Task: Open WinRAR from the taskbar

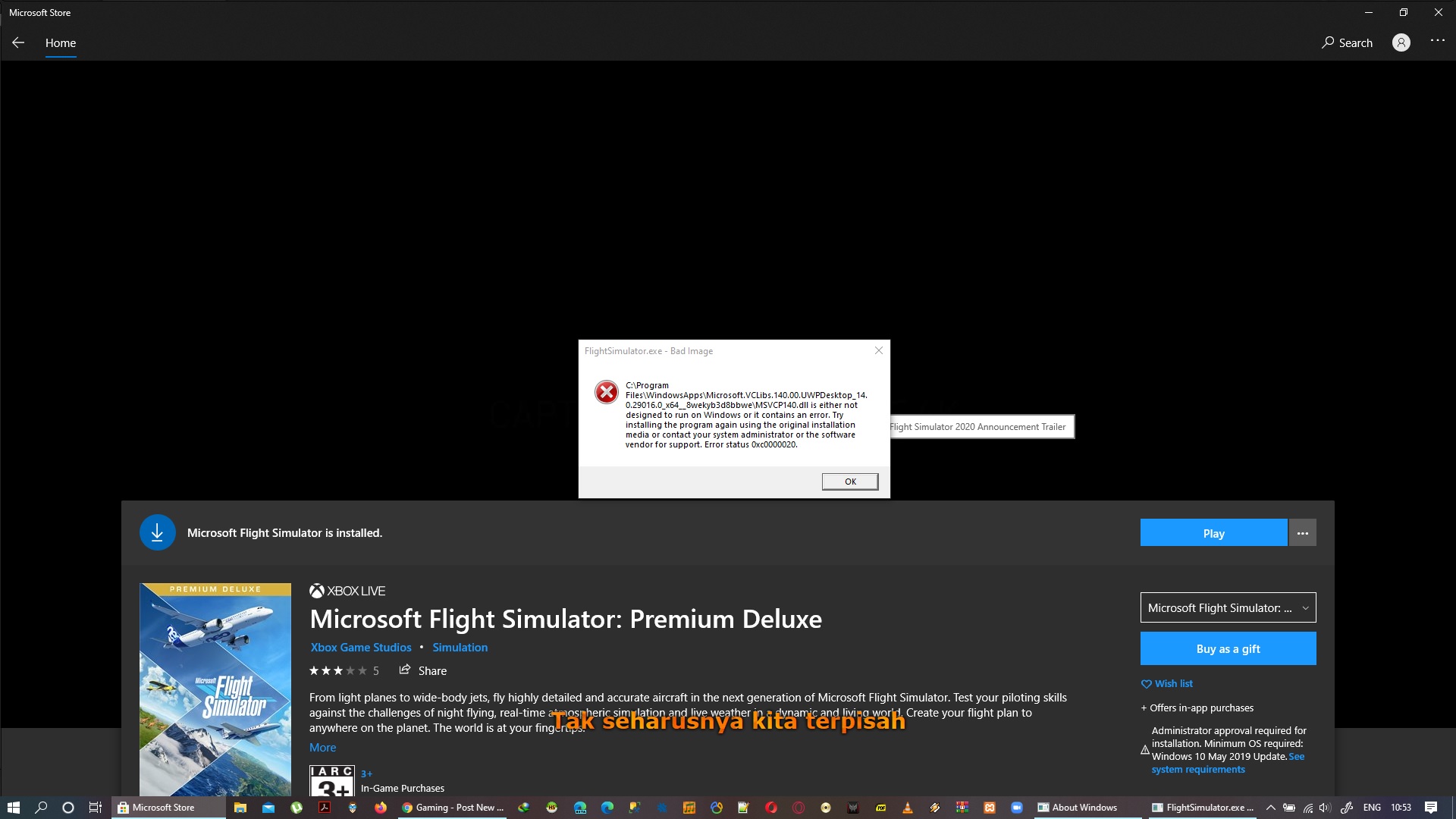Action: [962, 808]
